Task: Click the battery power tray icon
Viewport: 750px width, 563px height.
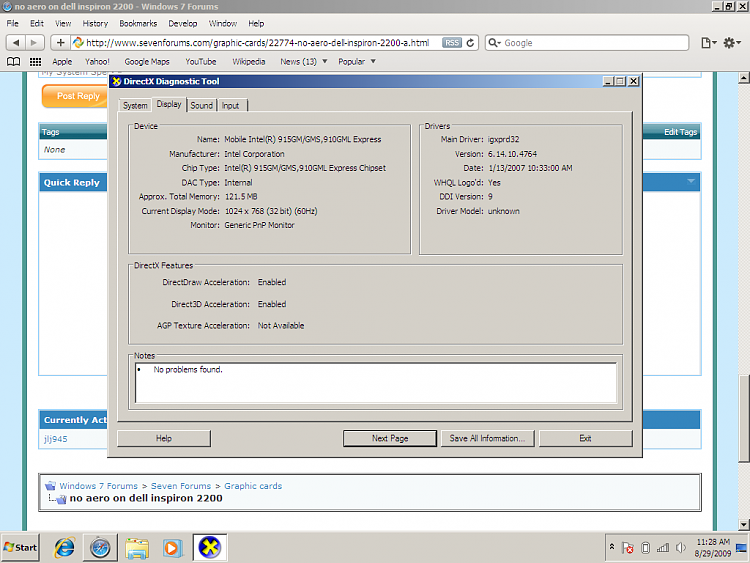Action: click(645, 548)
